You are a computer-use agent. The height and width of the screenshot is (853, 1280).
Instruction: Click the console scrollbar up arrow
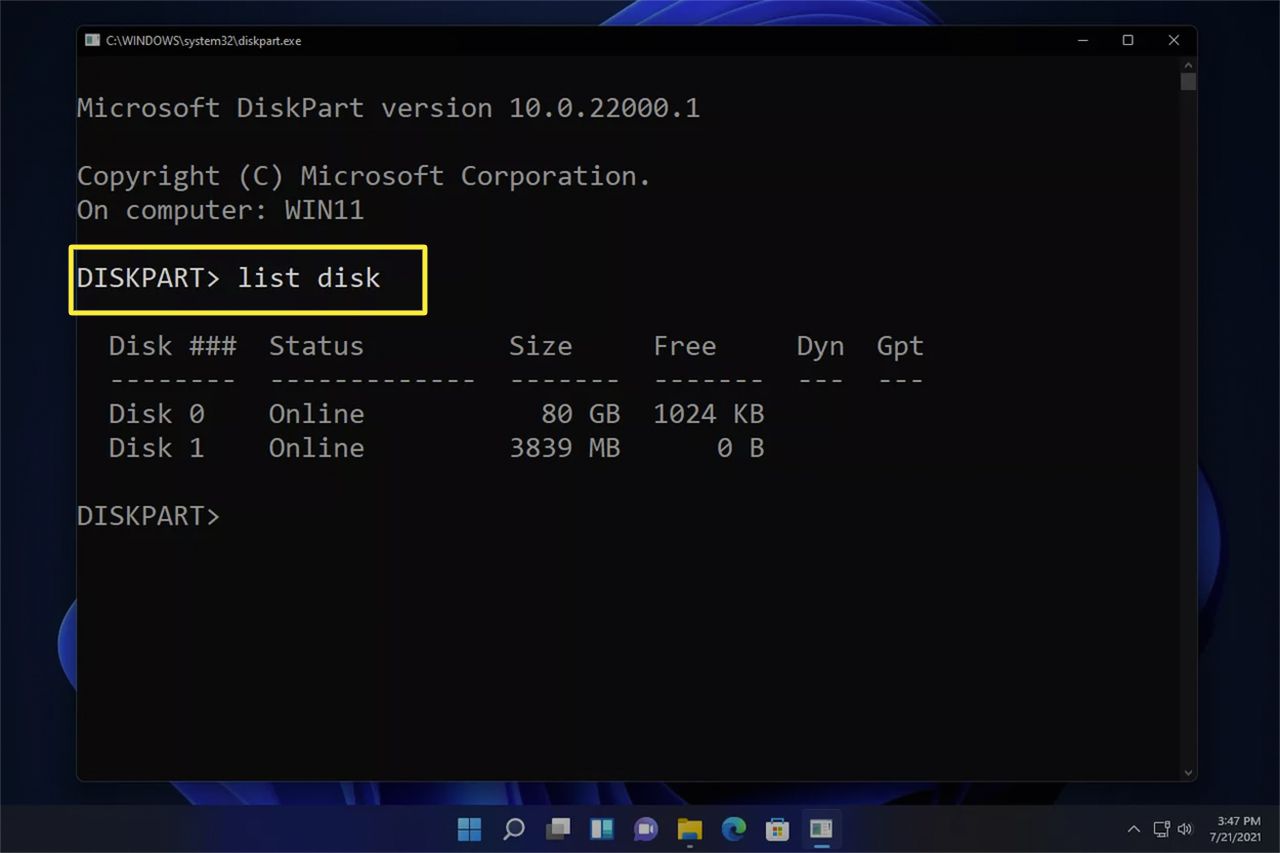point(1188,63)
